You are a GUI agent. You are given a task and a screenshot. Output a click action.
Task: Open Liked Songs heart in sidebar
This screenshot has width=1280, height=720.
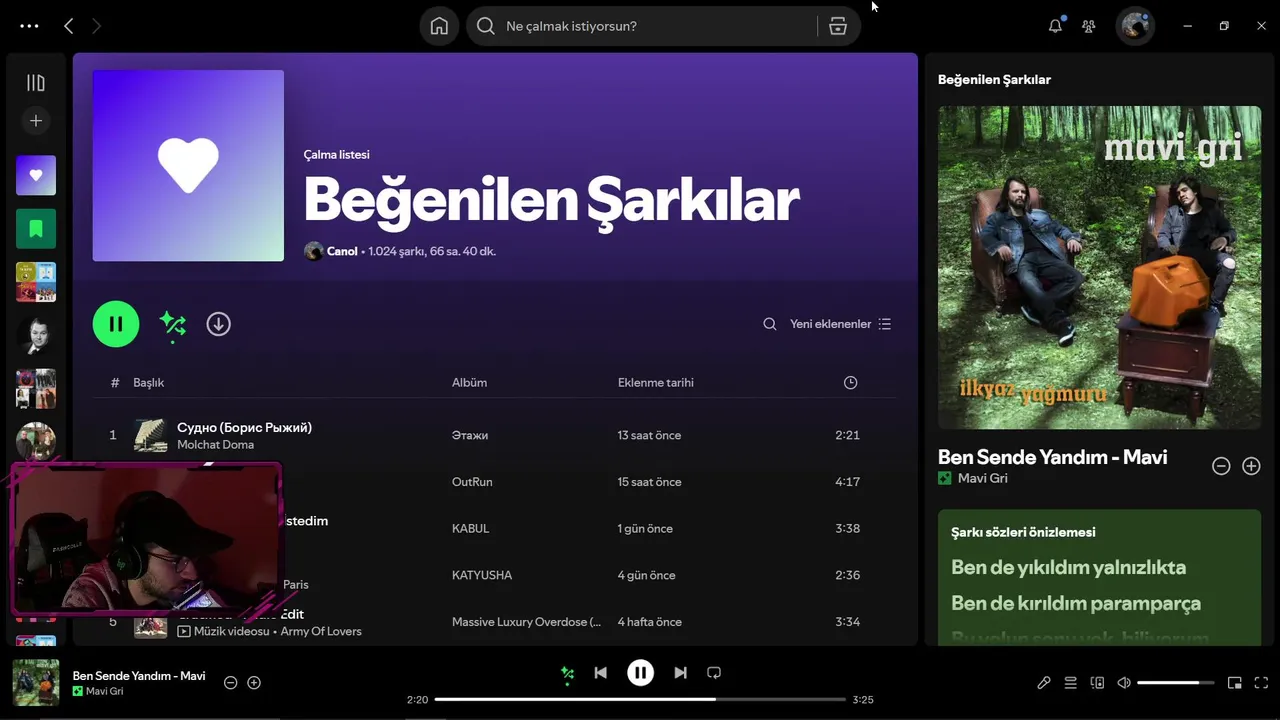click(36, 175)
